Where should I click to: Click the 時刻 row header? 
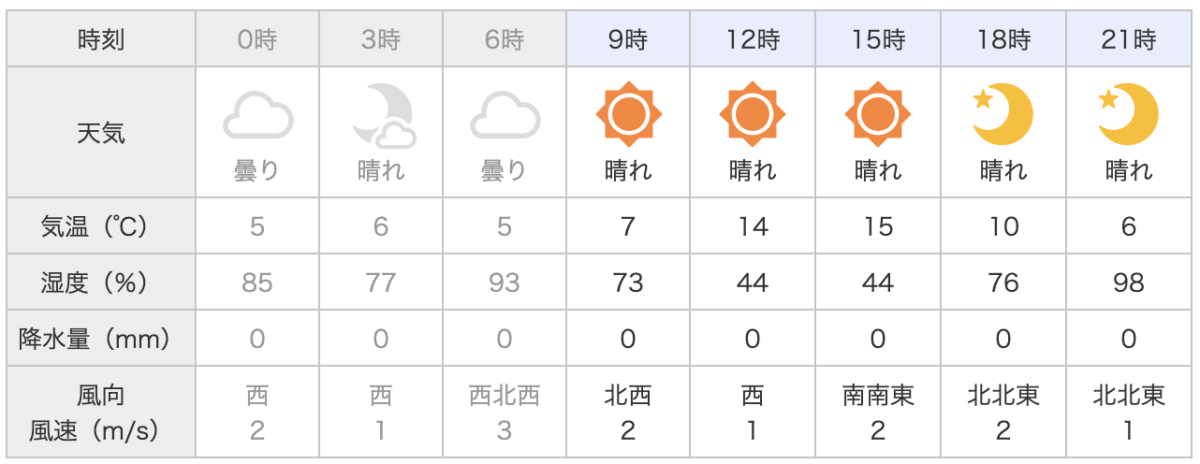coord(102,41)
